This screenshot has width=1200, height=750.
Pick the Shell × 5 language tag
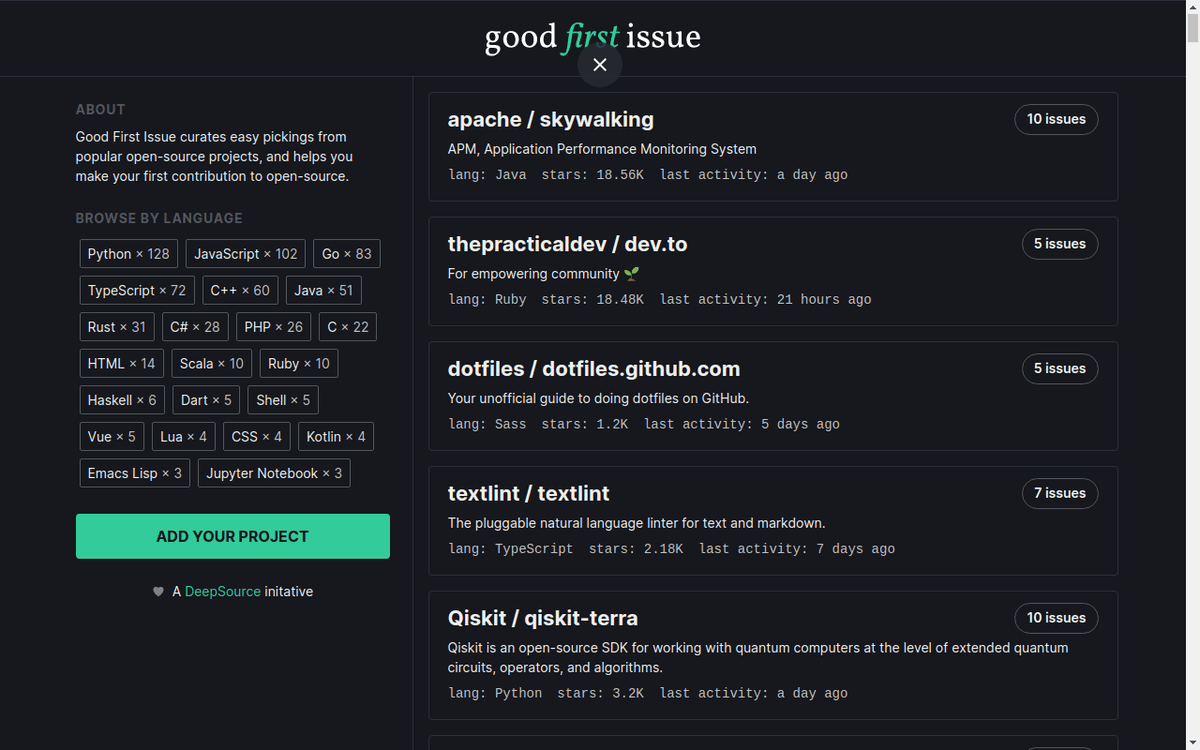tap(283, 400)
